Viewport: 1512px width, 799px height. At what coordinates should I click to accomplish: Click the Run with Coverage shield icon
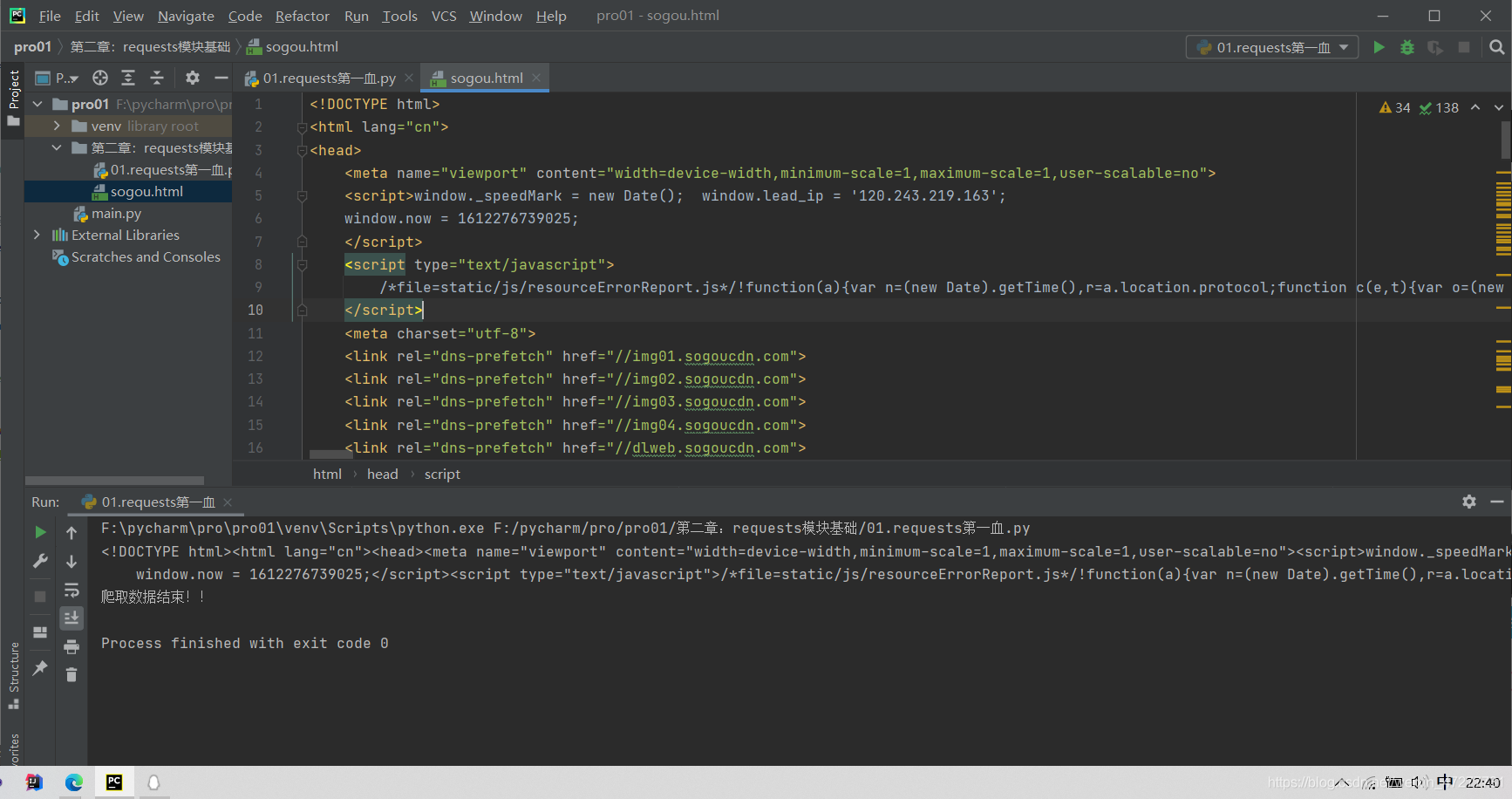click(1435, 47)
